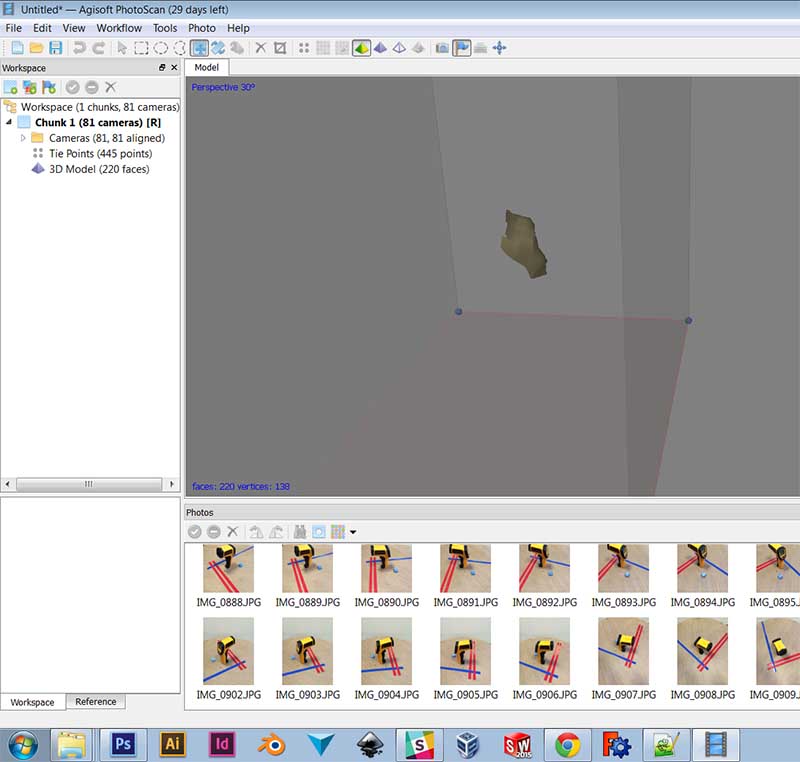This screenshot has height=762, width=800.
Task: Select the Free-Form Selection tool
Action: [179, 48]
